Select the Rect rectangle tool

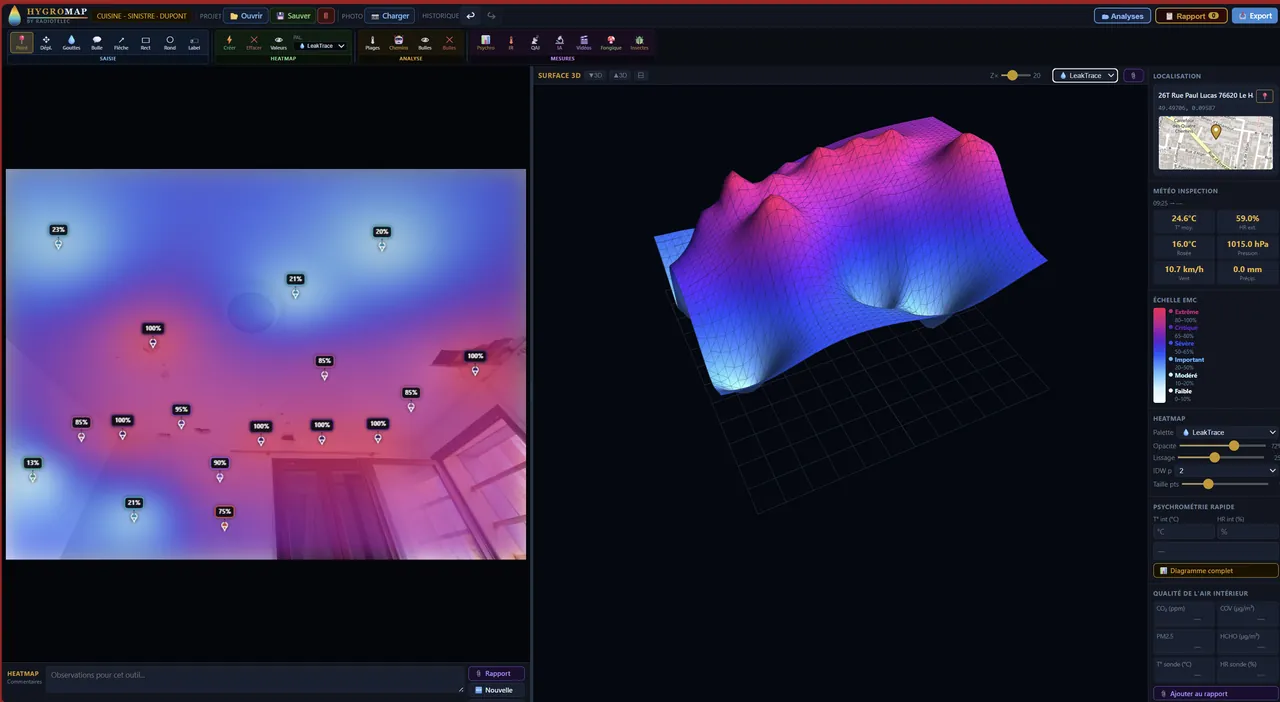(x=146, y=42)
